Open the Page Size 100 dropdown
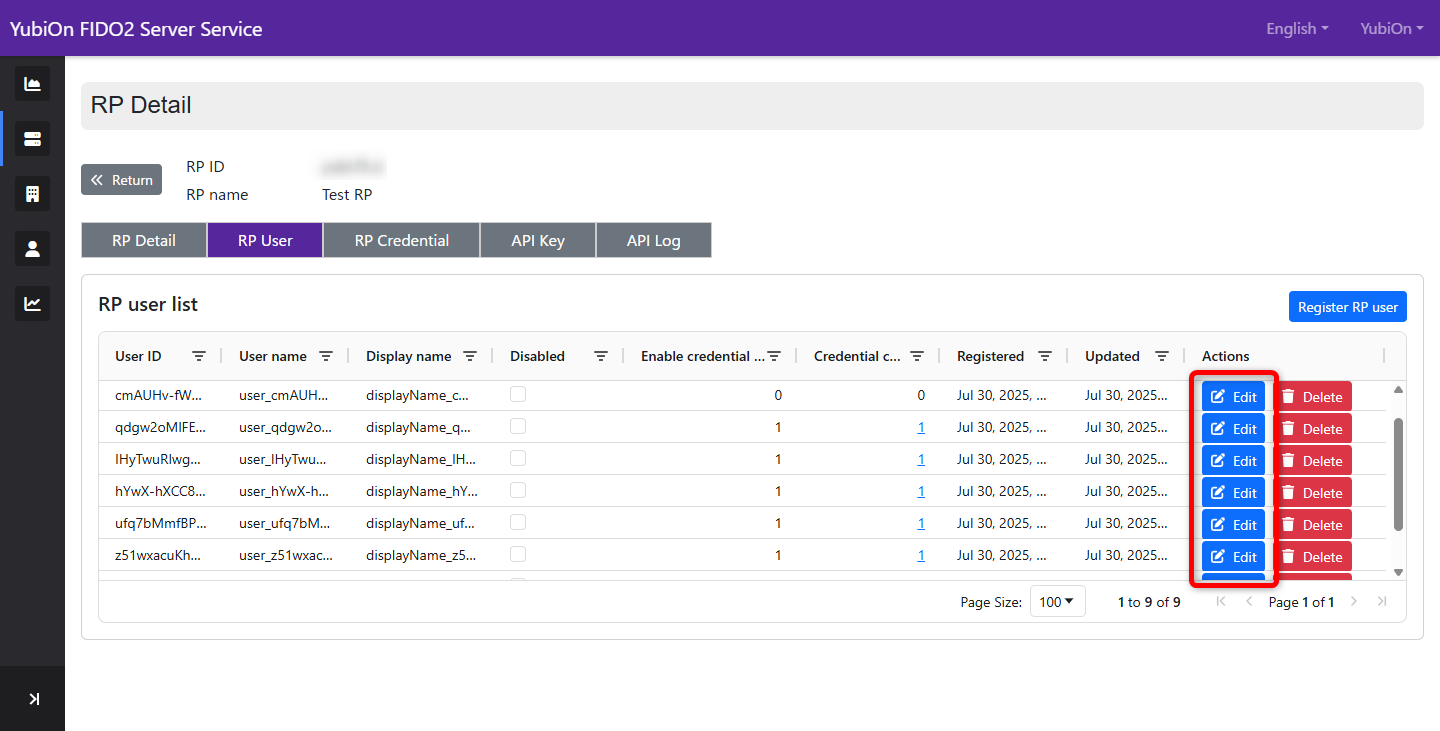This screenshot has width=1440, height=731. coord(1058,601)
